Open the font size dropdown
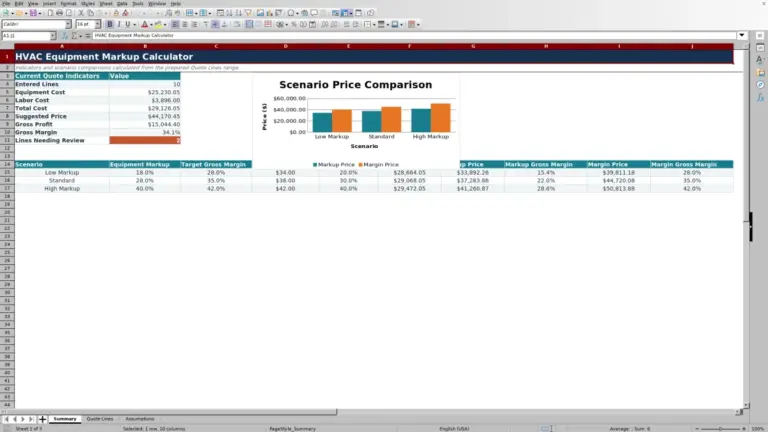The height and width of the screenshot is (432, 768). click(x=97, y=24)
